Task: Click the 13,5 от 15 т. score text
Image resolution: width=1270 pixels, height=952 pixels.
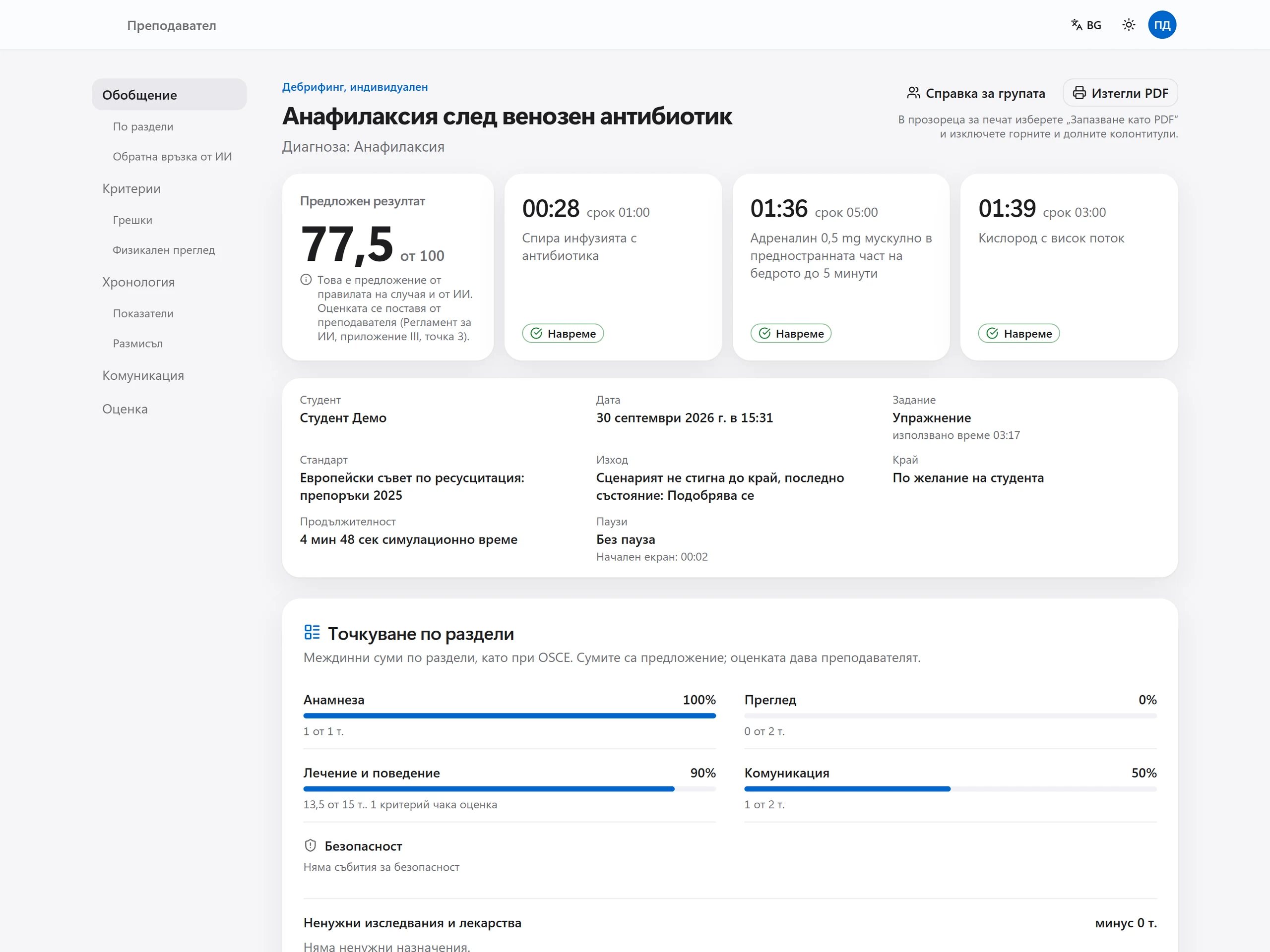Action: pyautogui.click(x=335, y=805)
